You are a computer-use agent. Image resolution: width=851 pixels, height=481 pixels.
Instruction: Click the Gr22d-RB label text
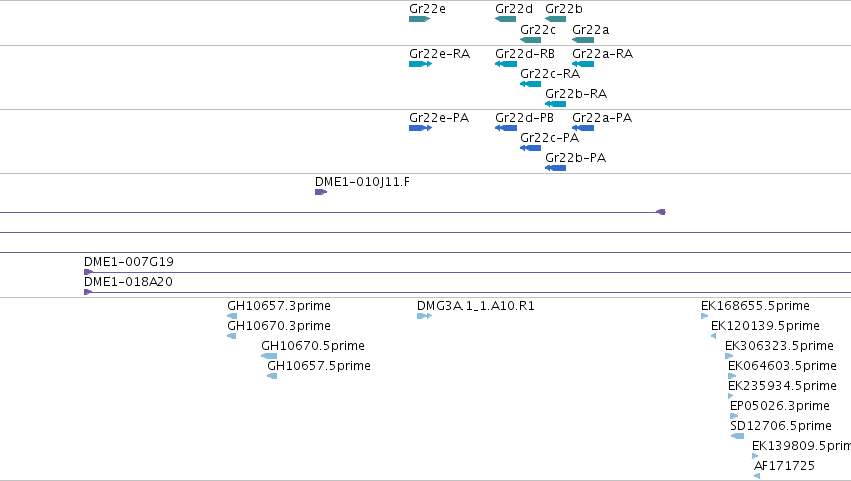pyautogui.click(x=525, y=54)
